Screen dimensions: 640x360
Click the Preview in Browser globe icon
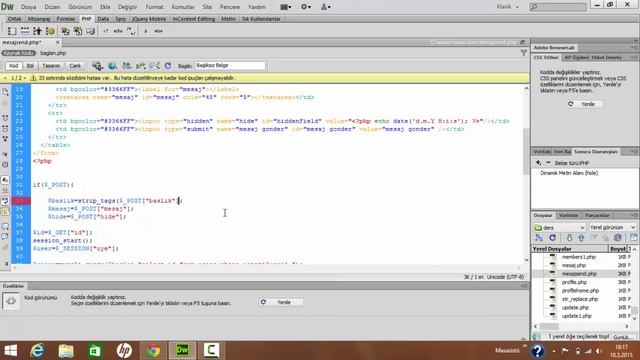click(x=112, y=66)
